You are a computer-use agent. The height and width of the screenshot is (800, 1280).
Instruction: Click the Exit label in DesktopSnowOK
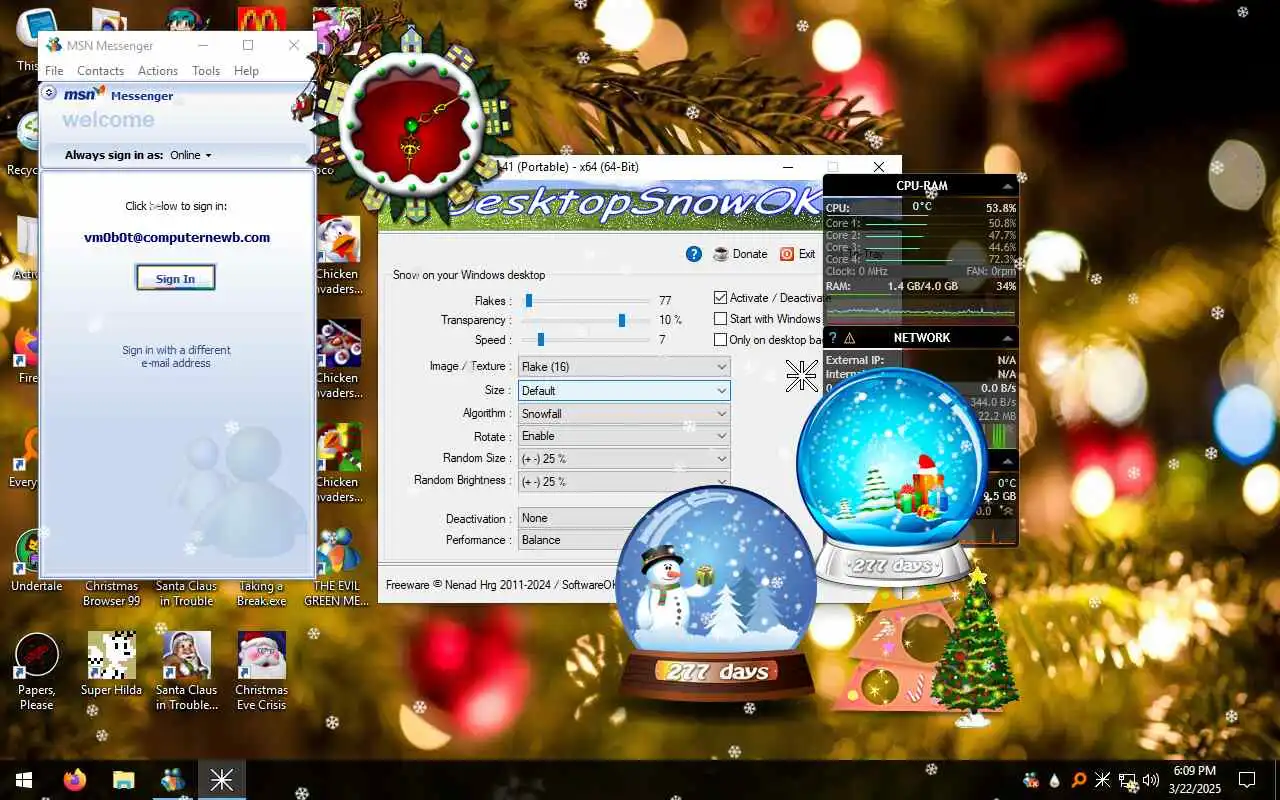pyautogui.click(x=807, y=254)
